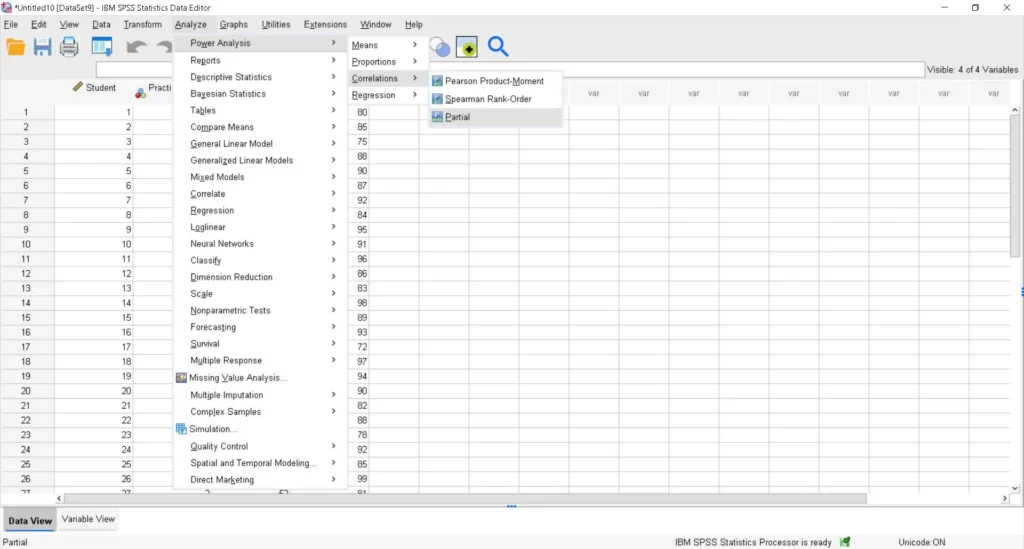Click the Open data document folder icon
The width and height of the screenshot is (1024, 549).
[16, 47]
